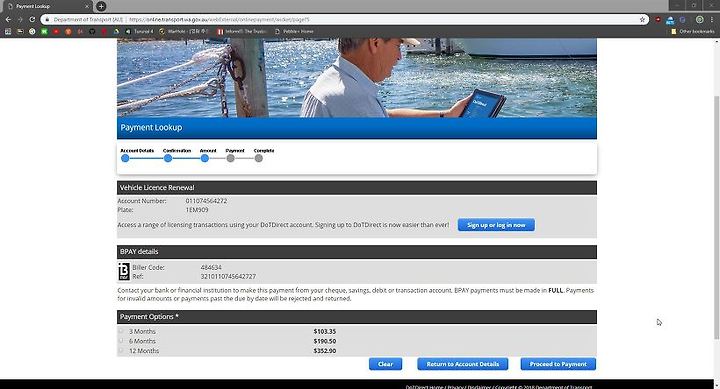
Task: Click the footer DoTDirect Home link
Action: [424, 387]
